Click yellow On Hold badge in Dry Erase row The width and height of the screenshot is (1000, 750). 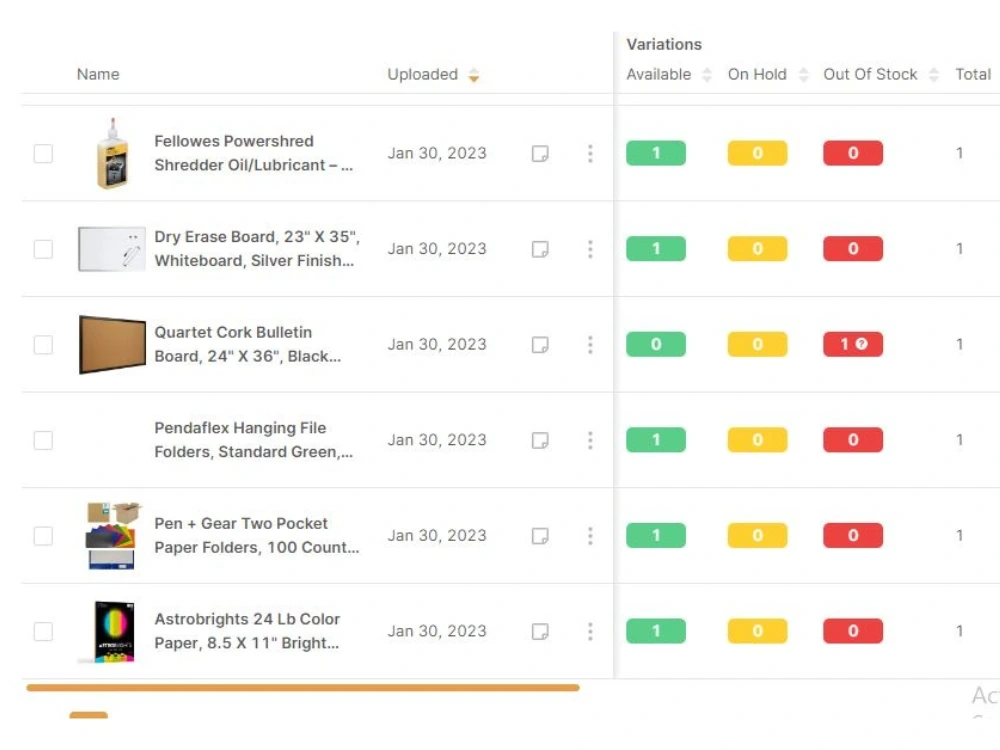(x=757, y=249)
